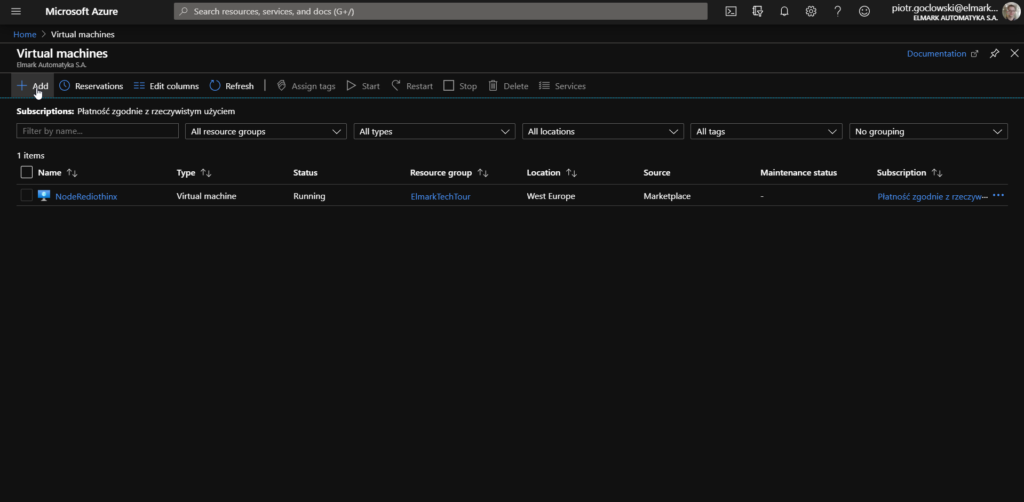Viewport: 1024px width, 502px height.
Task: Tick the NodeRediothinx row checkbox
Action: click(27, 195)
